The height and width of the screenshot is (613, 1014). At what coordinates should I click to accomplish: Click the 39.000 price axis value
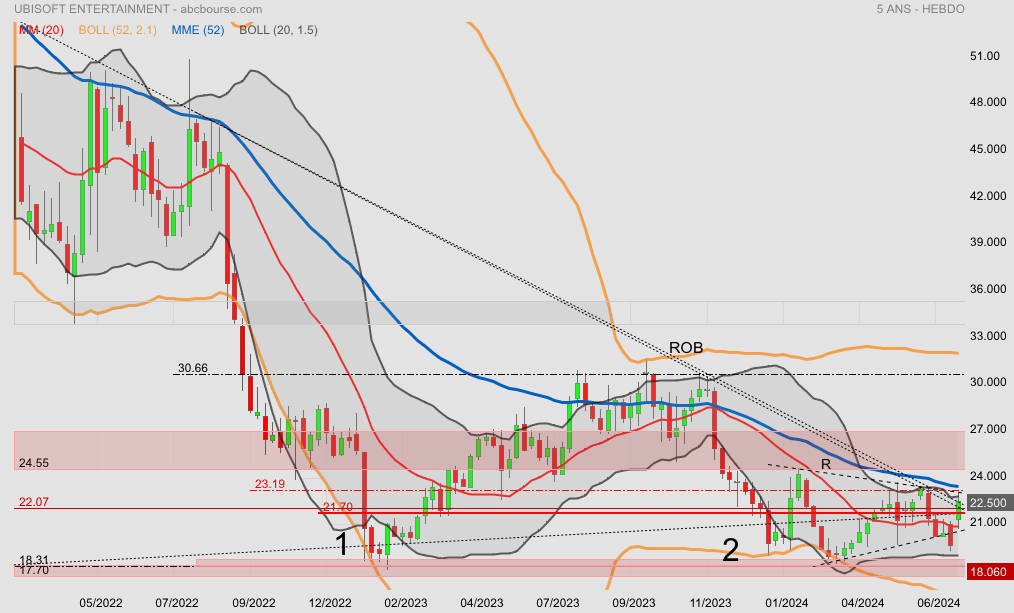tap(988, 242)
